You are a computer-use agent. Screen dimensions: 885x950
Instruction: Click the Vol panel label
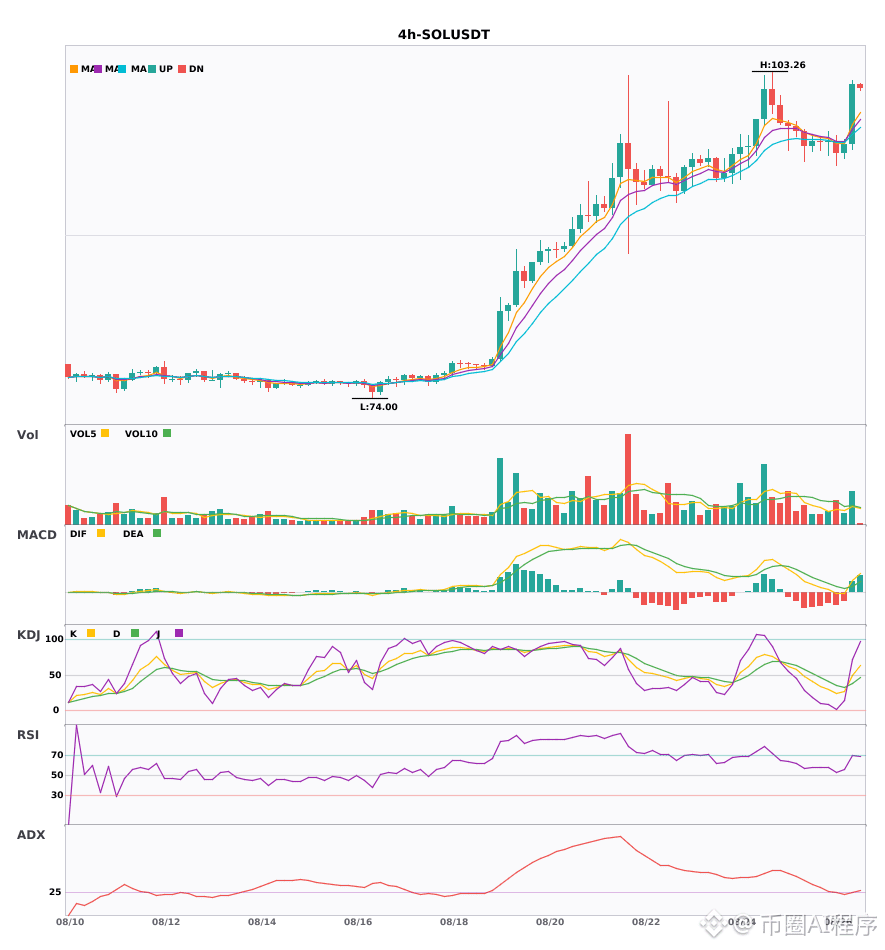click(x=27, y=435)
